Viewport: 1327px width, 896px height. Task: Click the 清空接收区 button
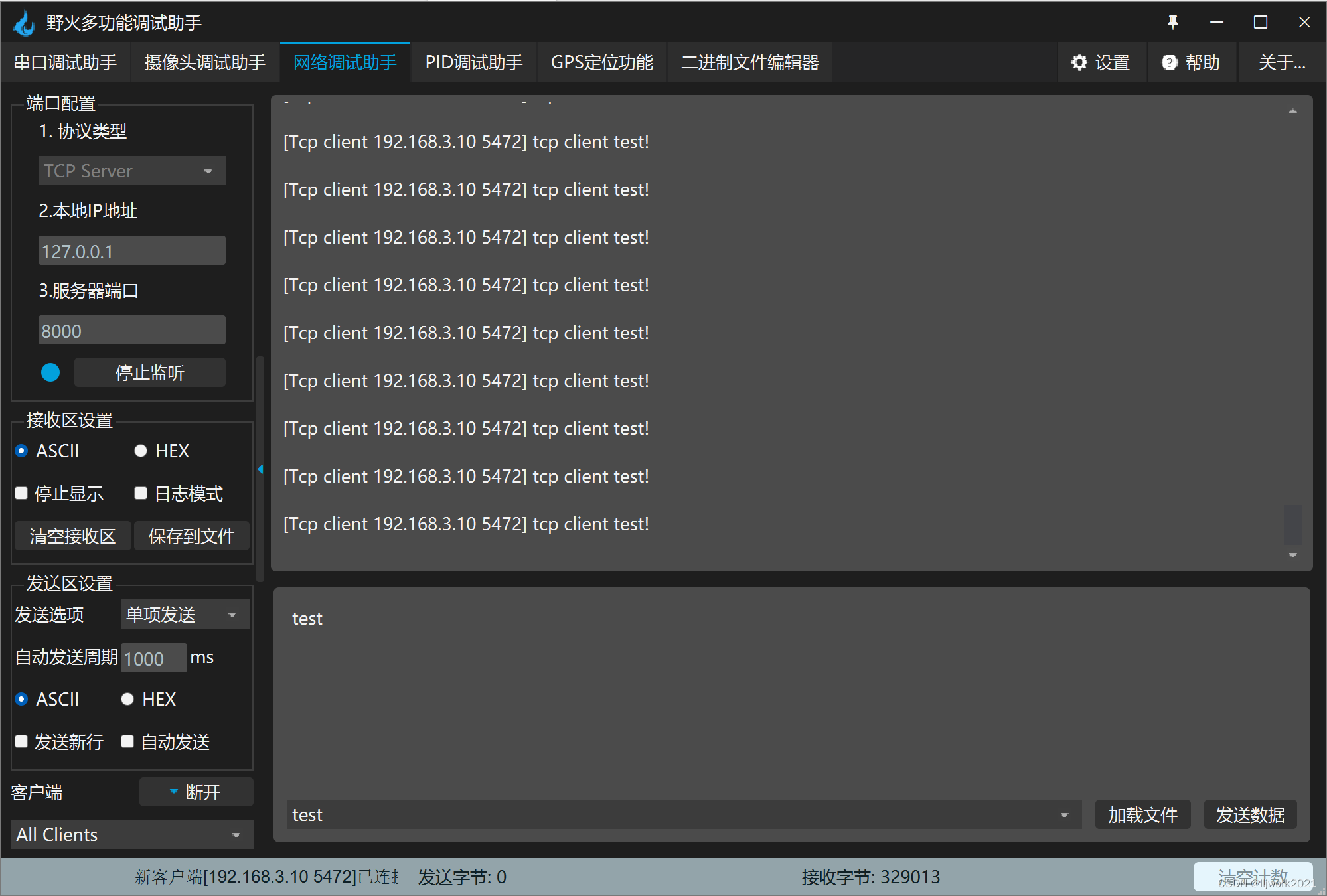(x=72, y=536)
